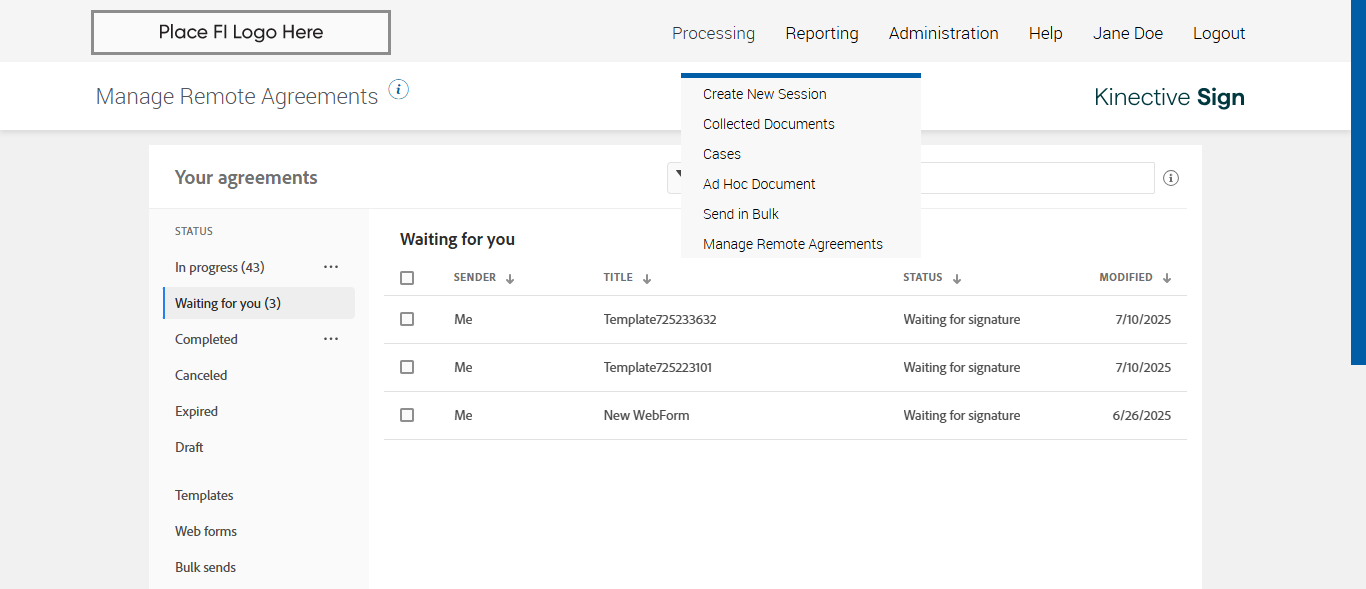
Task: Open the filter dropdown beside search
Action: (675, 177)
